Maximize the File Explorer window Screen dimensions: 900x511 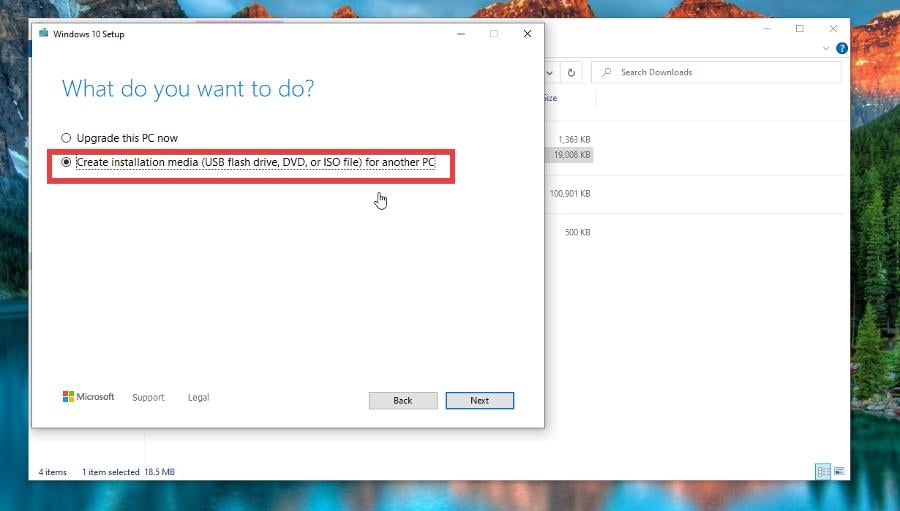[x=800, y=28]
